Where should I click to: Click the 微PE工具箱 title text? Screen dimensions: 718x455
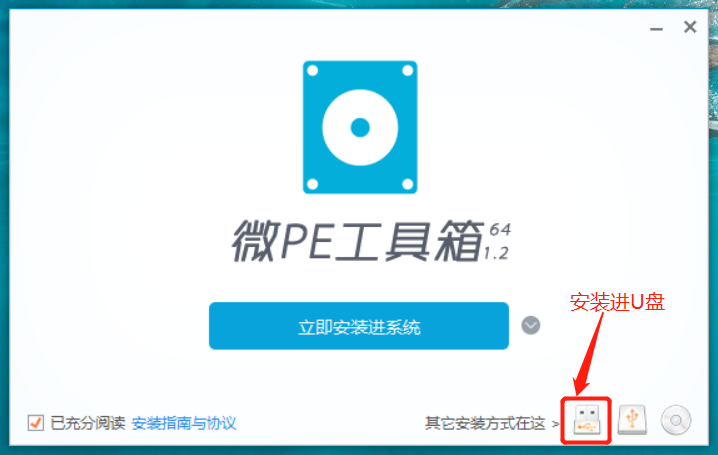pyautogui.click(x=358, y=241)
